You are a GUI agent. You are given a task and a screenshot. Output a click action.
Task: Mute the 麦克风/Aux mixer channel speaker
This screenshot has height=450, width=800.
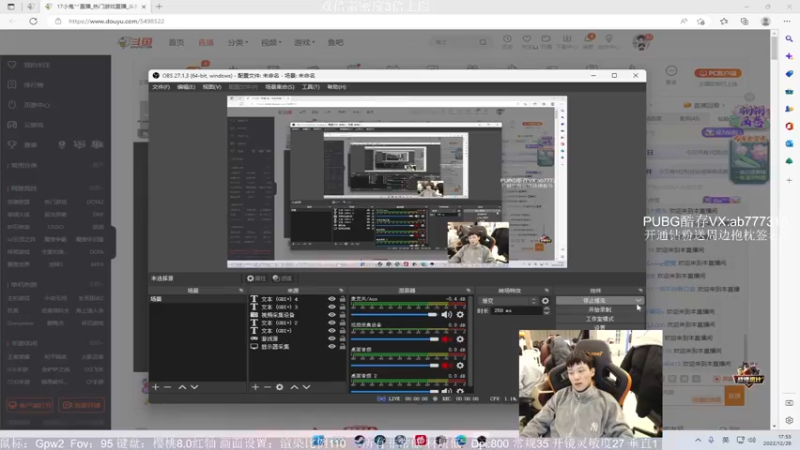coord(446,315)
